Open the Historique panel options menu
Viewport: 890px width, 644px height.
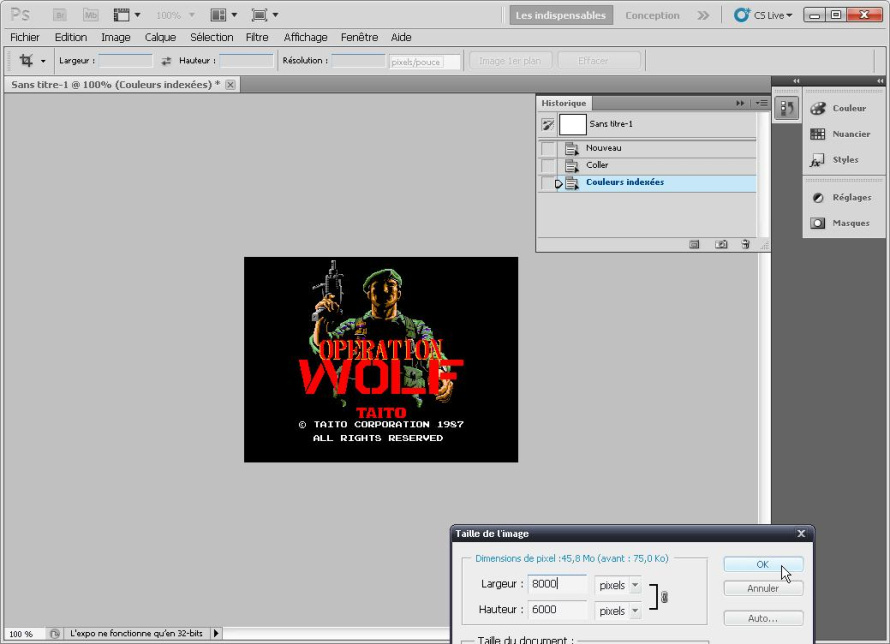[761, 103]
